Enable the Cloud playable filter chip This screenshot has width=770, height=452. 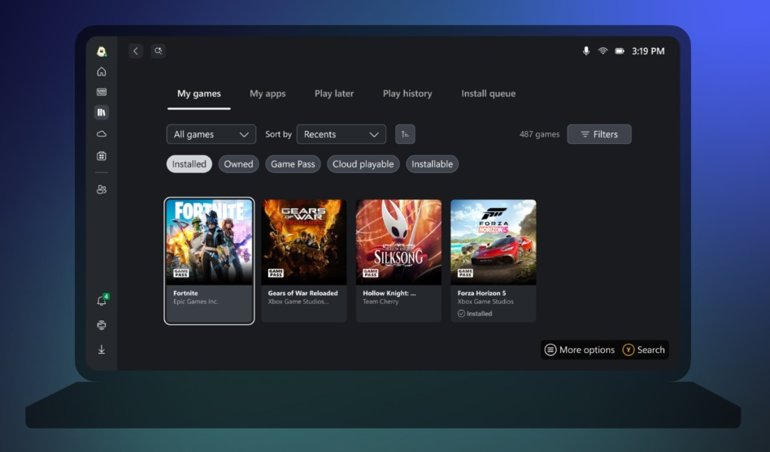(x=363, y=164)
